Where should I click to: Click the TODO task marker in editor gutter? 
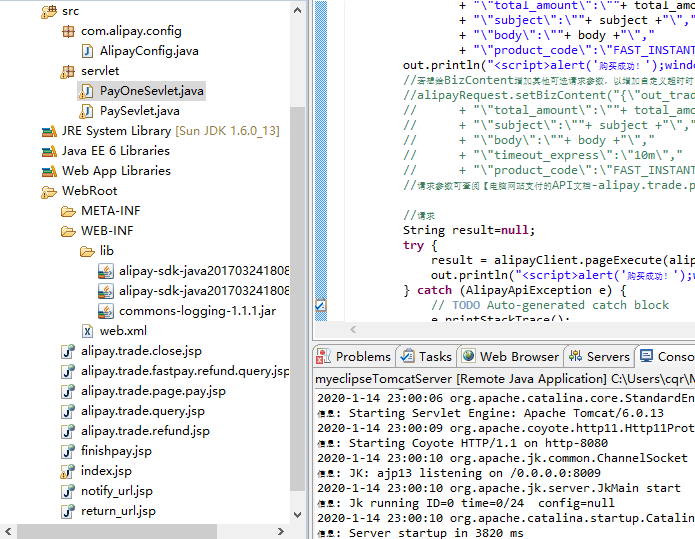[320, 305]
